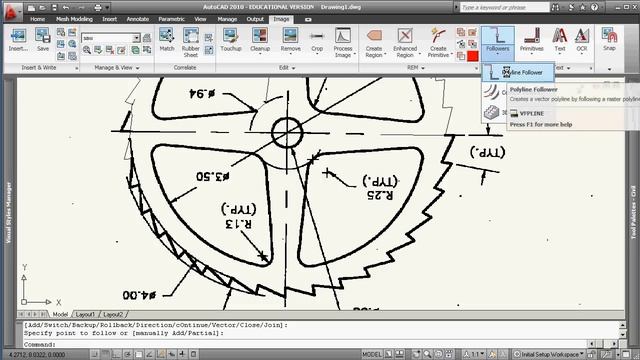640x360 pixels.
Task: Open the Annotate ribbon tab
Action: [x=138, y=19]
